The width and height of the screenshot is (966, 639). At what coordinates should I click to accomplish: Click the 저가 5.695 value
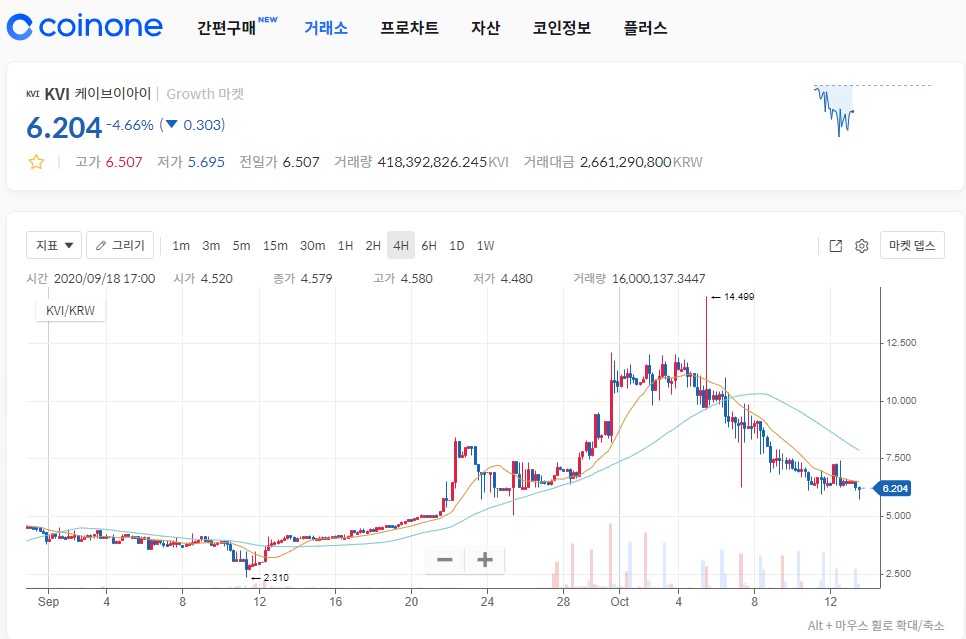point(206,162)
